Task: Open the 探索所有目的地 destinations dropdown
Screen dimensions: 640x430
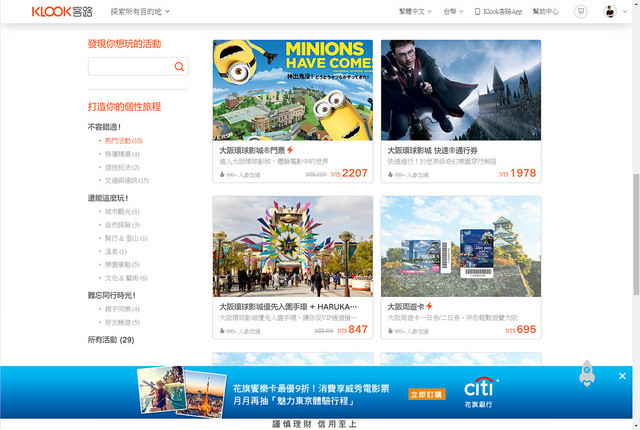Action: click(x=140, y=12)
